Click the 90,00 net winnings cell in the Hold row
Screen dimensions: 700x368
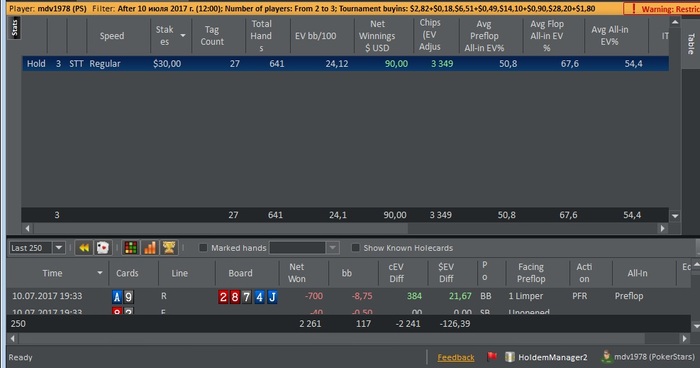pos(396,64)
